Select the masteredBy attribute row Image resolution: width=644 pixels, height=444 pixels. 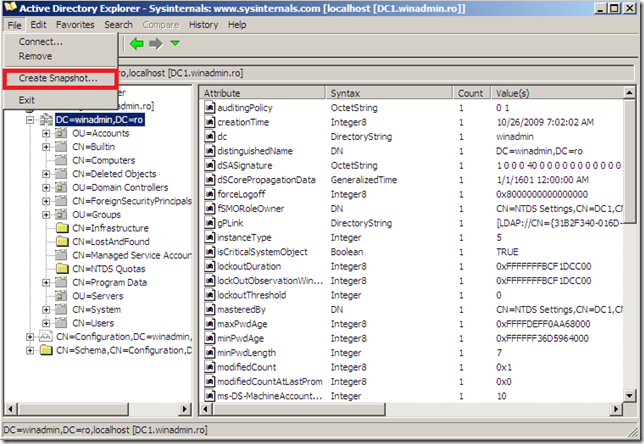pos(413,310)
